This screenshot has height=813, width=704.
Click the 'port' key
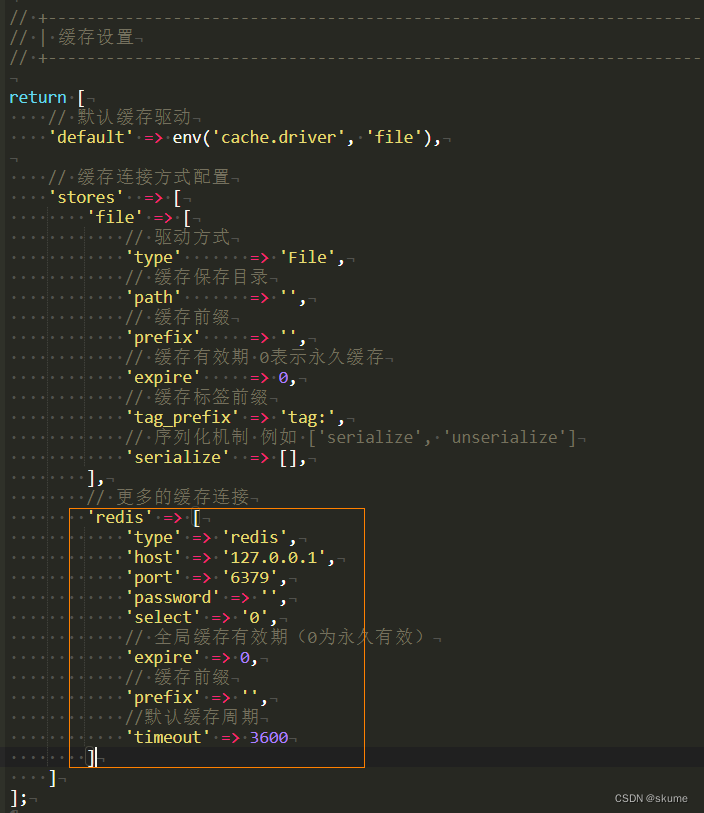pyautogui.click(x=153, y=578)
